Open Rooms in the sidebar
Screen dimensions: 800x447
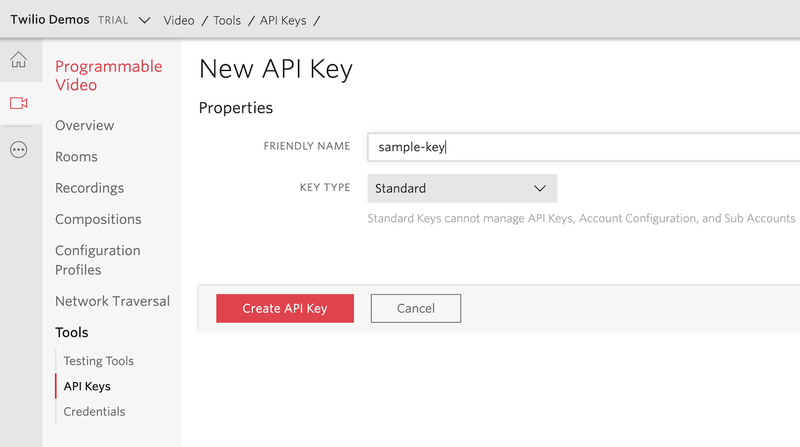click(x=76, y=157)
